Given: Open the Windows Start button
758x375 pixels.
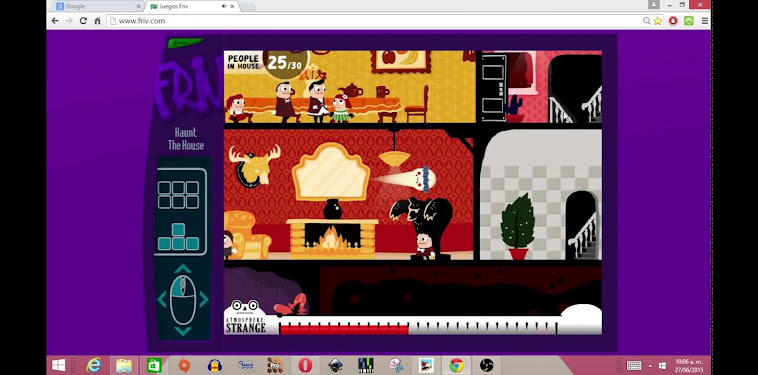Looking at the screenshot, I should 59,365.
